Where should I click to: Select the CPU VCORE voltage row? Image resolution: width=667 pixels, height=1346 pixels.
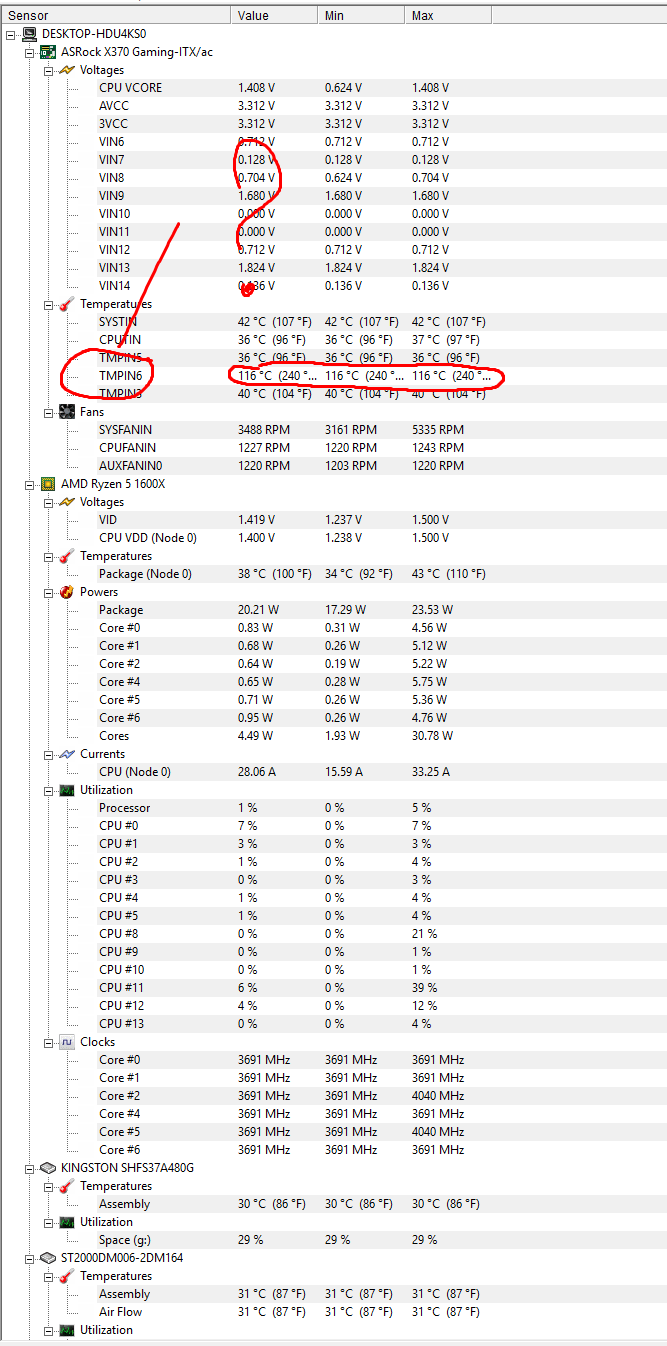130,88
